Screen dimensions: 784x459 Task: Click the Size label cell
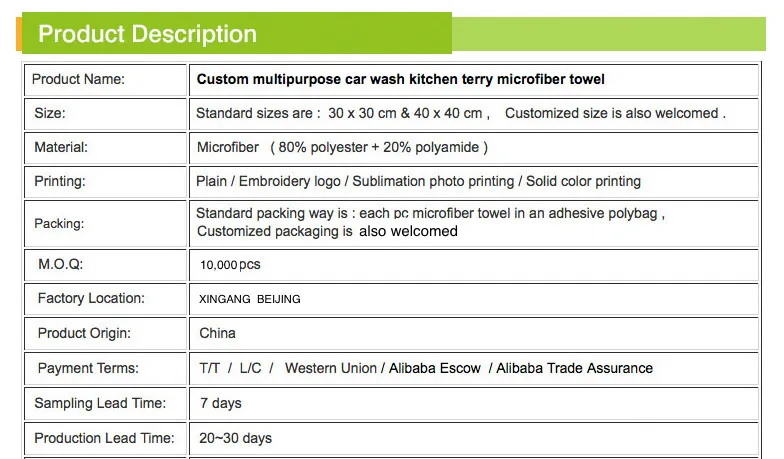[x=50, y=113]
